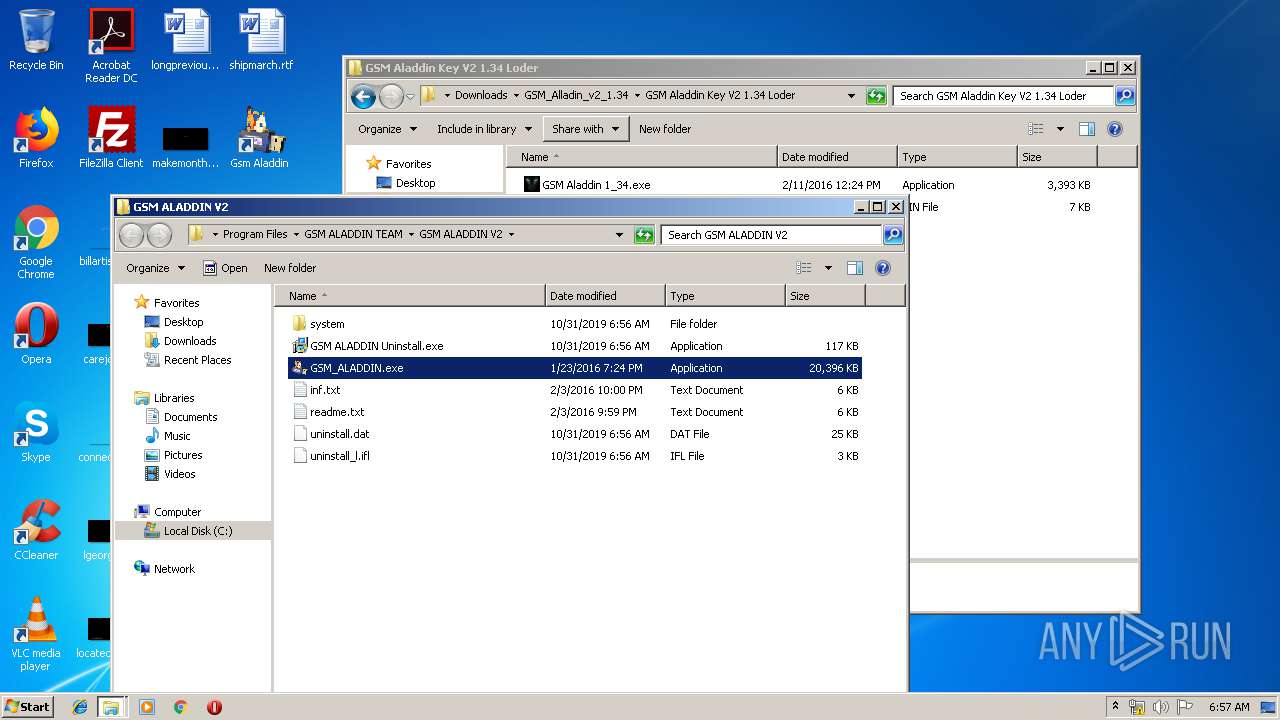Launch Acrobat Reader DC shortcut
This screenshot has height=720, width=1280.
click(111, 46)
